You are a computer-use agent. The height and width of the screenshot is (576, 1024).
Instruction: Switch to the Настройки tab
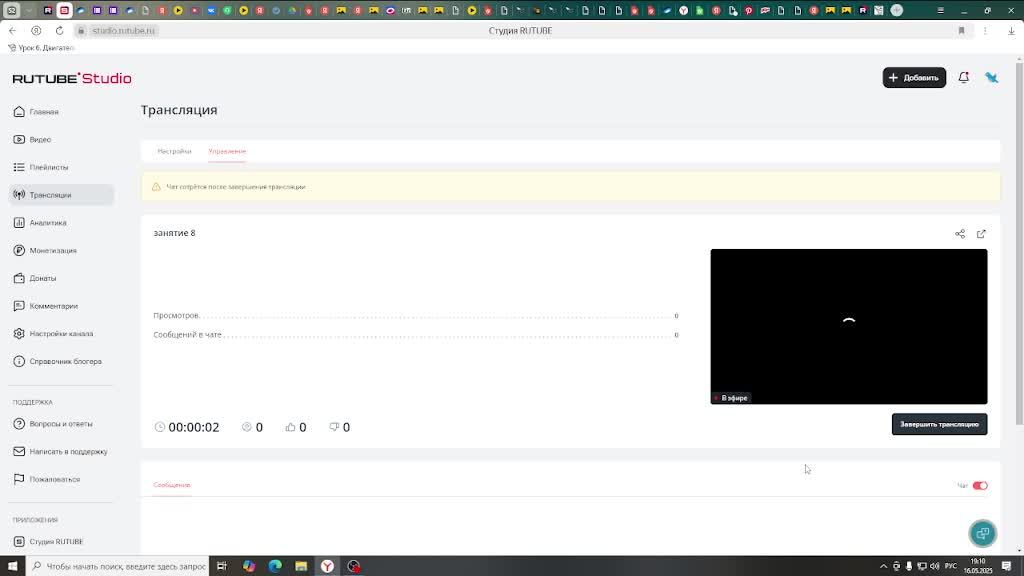pos(174,151)
